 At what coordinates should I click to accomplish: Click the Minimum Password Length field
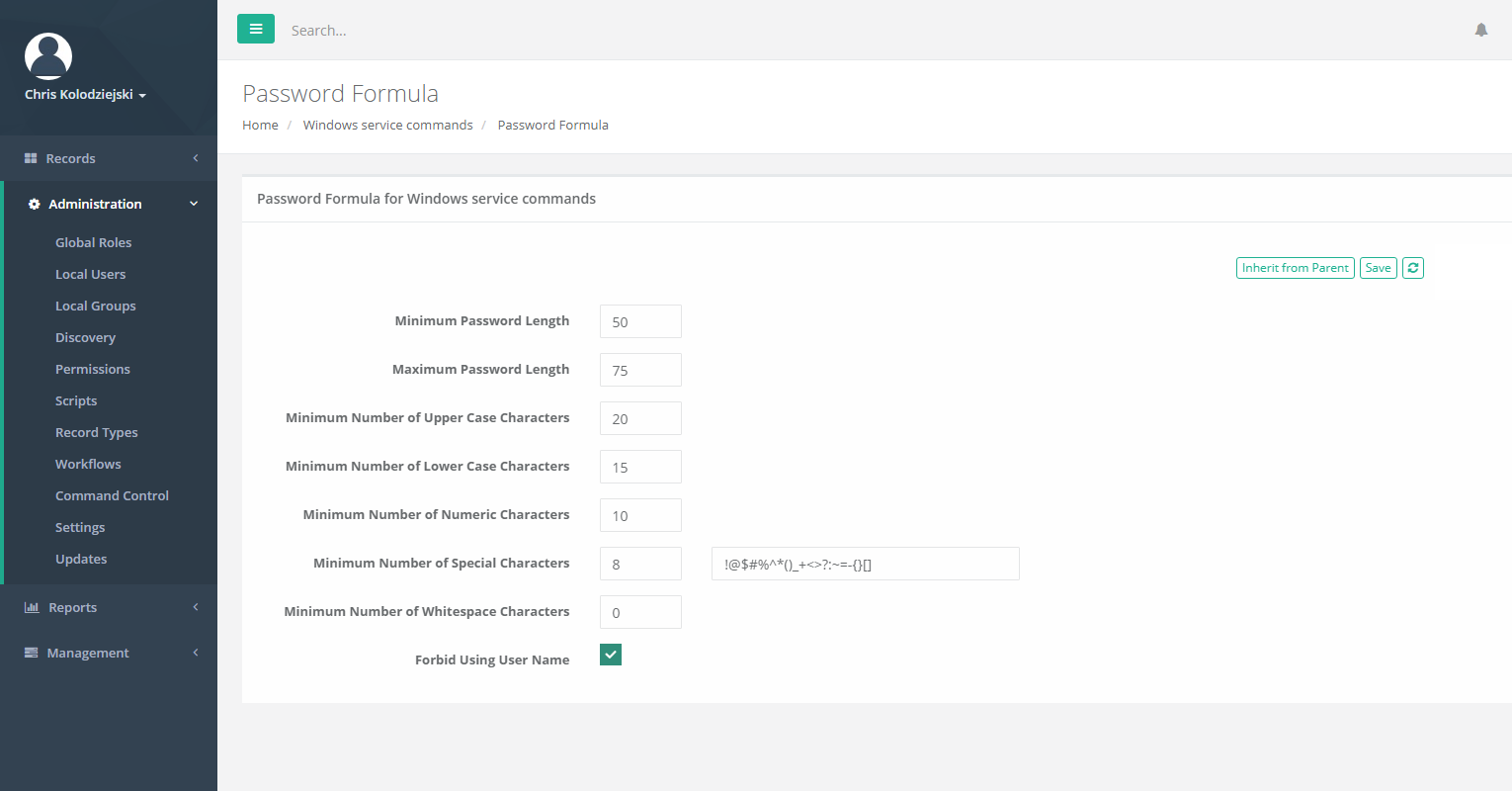pyautogui.click(x=640, y=321)
